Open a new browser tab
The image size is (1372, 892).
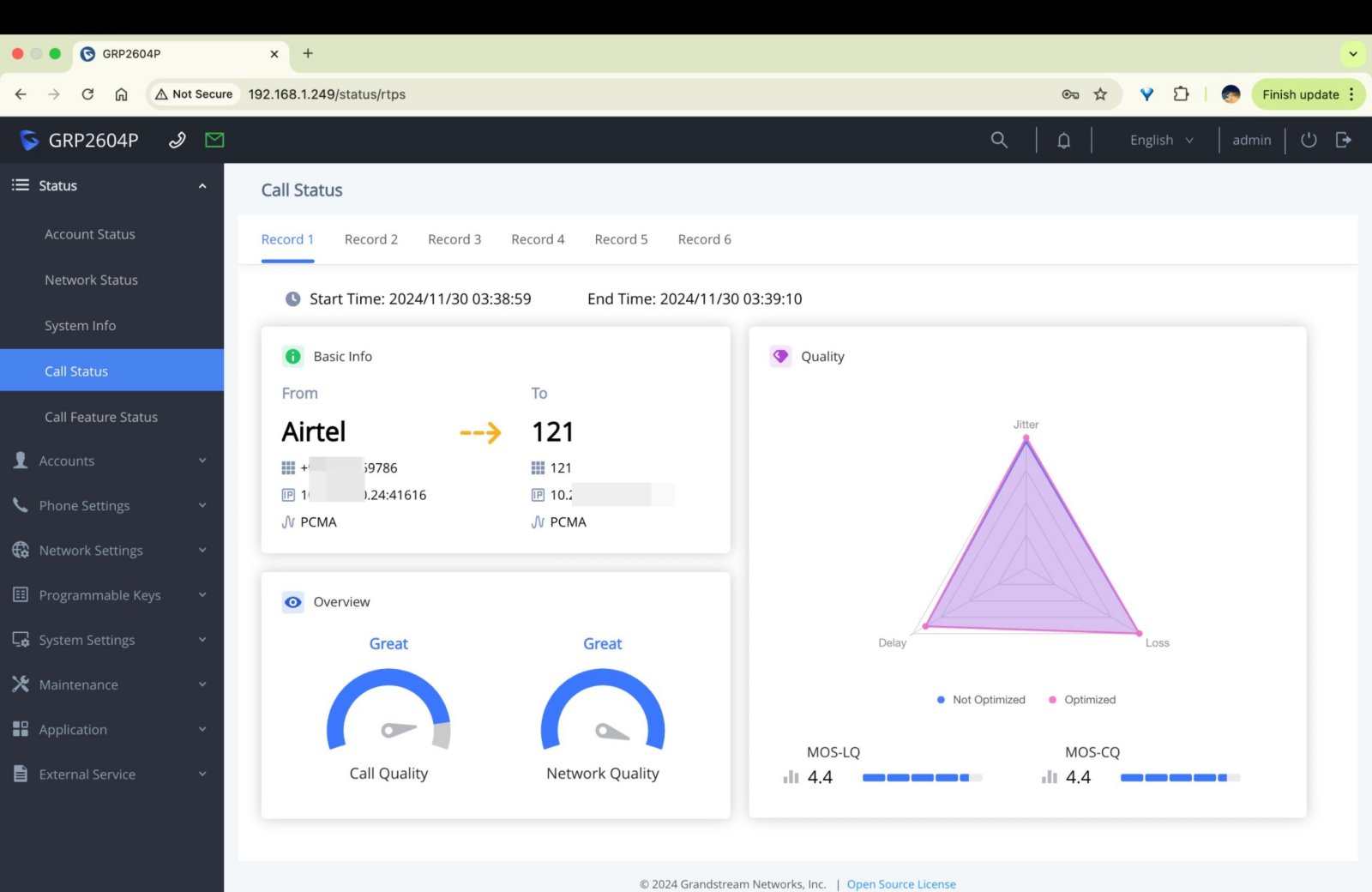point(308,53)
